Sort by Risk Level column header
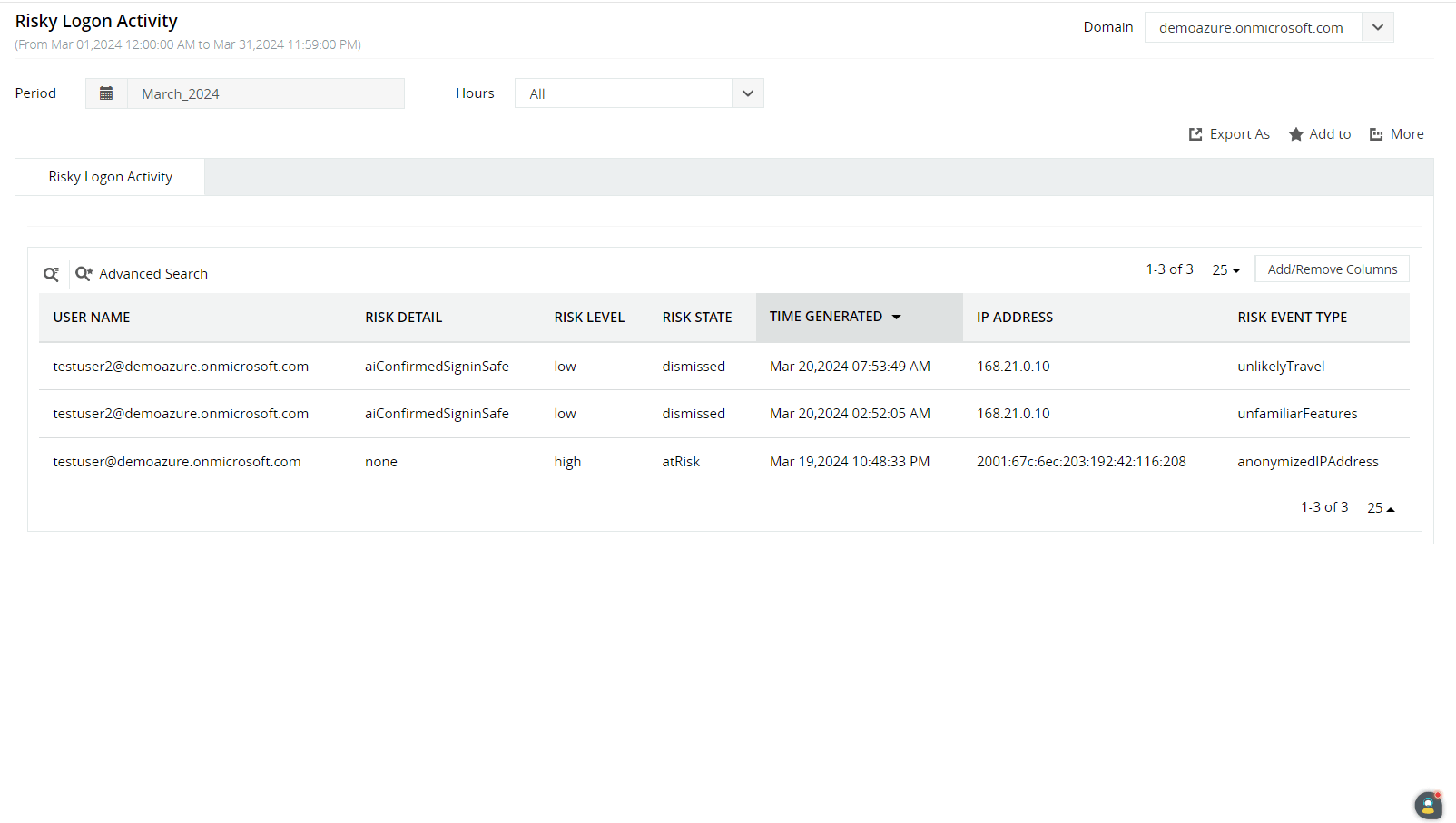This screenshot has height=823, width=1456. (x=589, y=318)
